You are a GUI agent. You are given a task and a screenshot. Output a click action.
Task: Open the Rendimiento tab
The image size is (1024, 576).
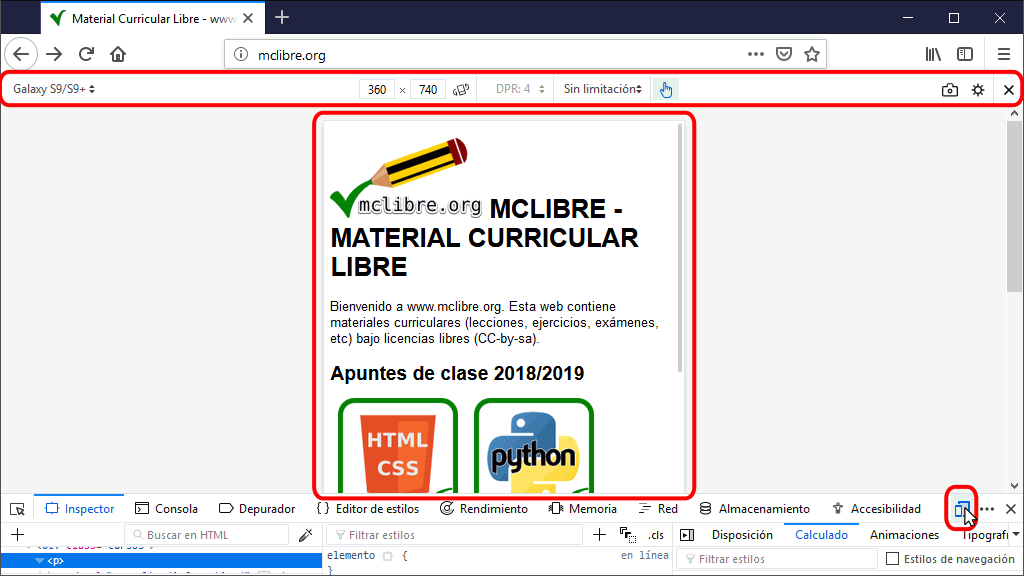tap(484, 509)
